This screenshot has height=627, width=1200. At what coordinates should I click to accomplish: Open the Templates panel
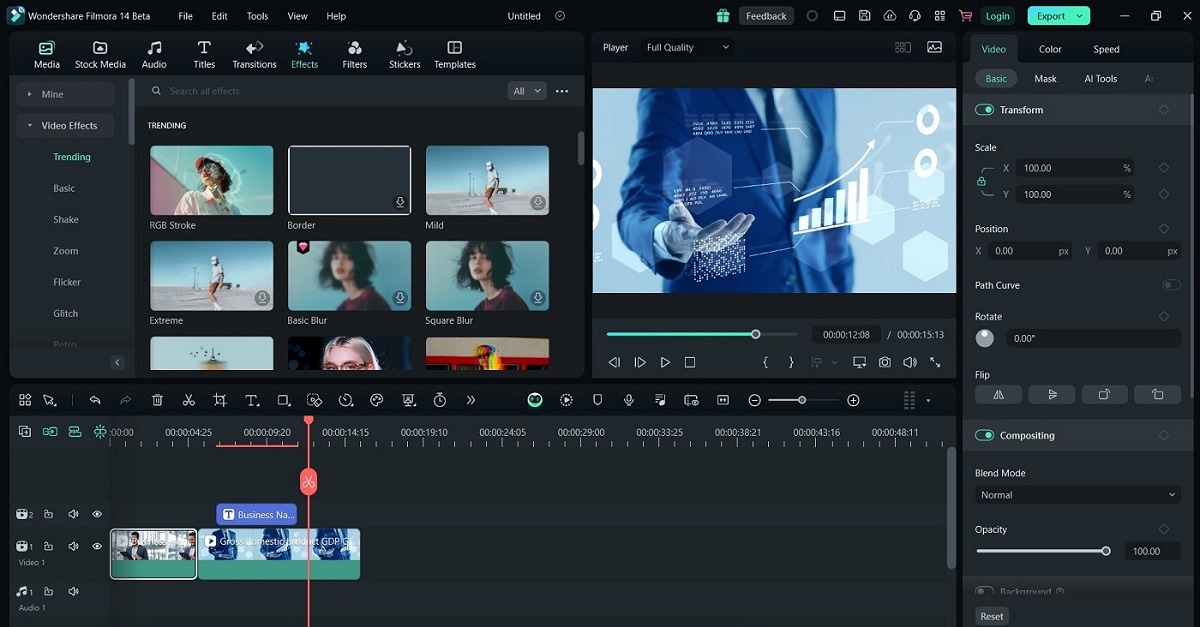click(455, 55)
